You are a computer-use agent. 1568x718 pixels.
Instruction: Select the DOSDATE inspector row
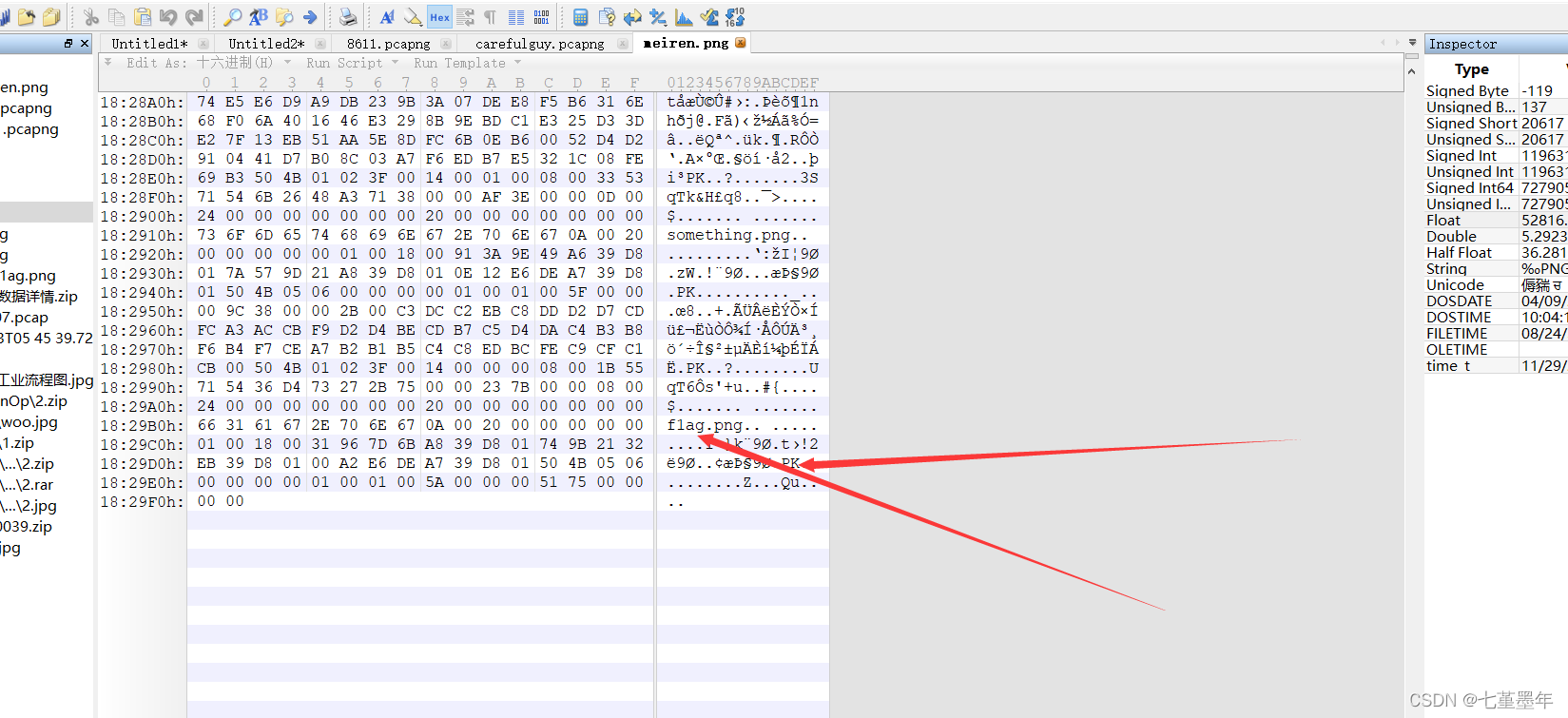(x=1496, y=301)
